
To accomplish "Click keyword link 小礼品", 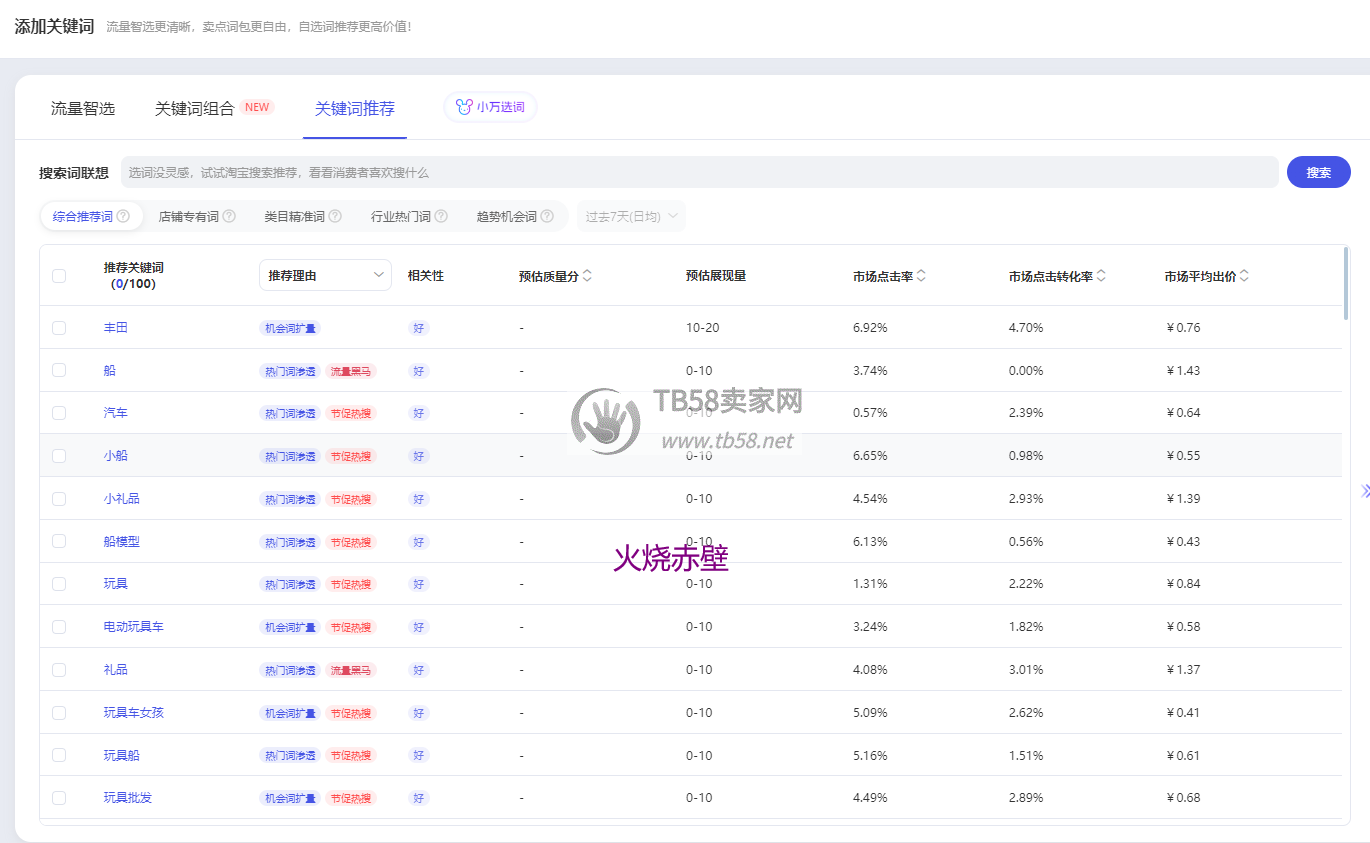I will click(122, 499).
